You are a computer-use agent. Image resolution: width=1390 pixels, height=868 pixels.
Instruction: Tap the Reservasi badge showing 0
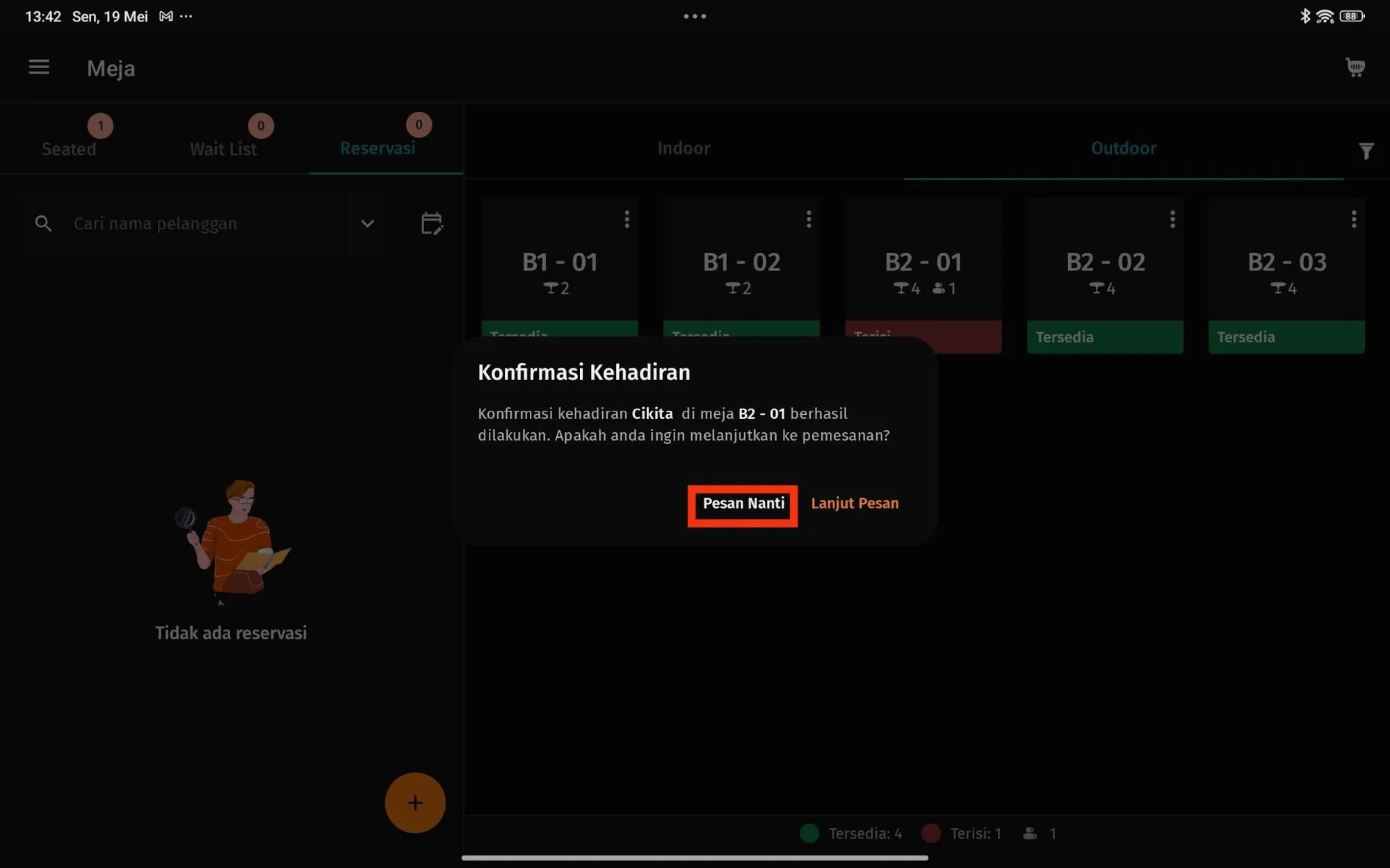tap(419, 125)
